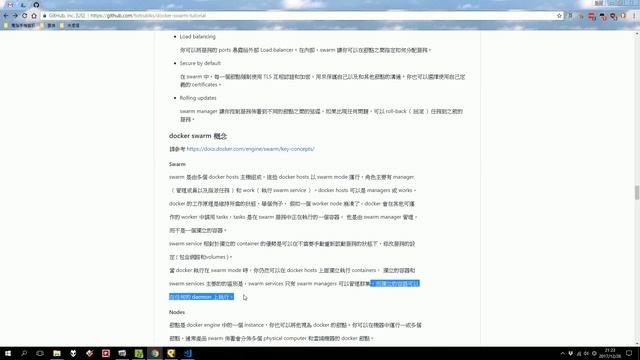640x360 pixels.
Task: Click the highlighted 'daemon' selected text
Action: (202, 297)
